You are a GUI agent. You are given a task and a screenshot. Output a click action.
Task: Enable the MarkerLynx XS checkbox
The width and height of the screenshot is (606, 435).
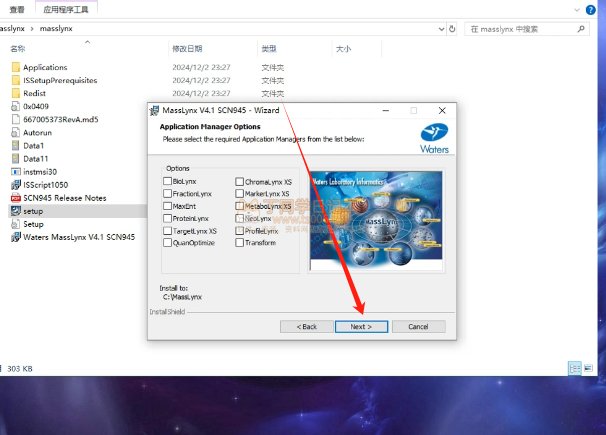click(240, 194)
